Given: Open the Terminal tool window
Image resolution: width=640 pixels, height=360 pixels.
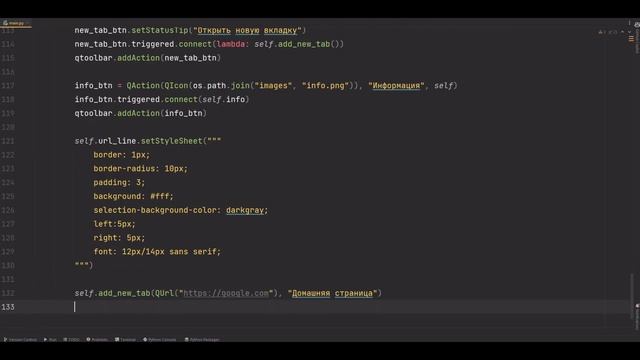Looking at the screenshot, I should (125, 339).
